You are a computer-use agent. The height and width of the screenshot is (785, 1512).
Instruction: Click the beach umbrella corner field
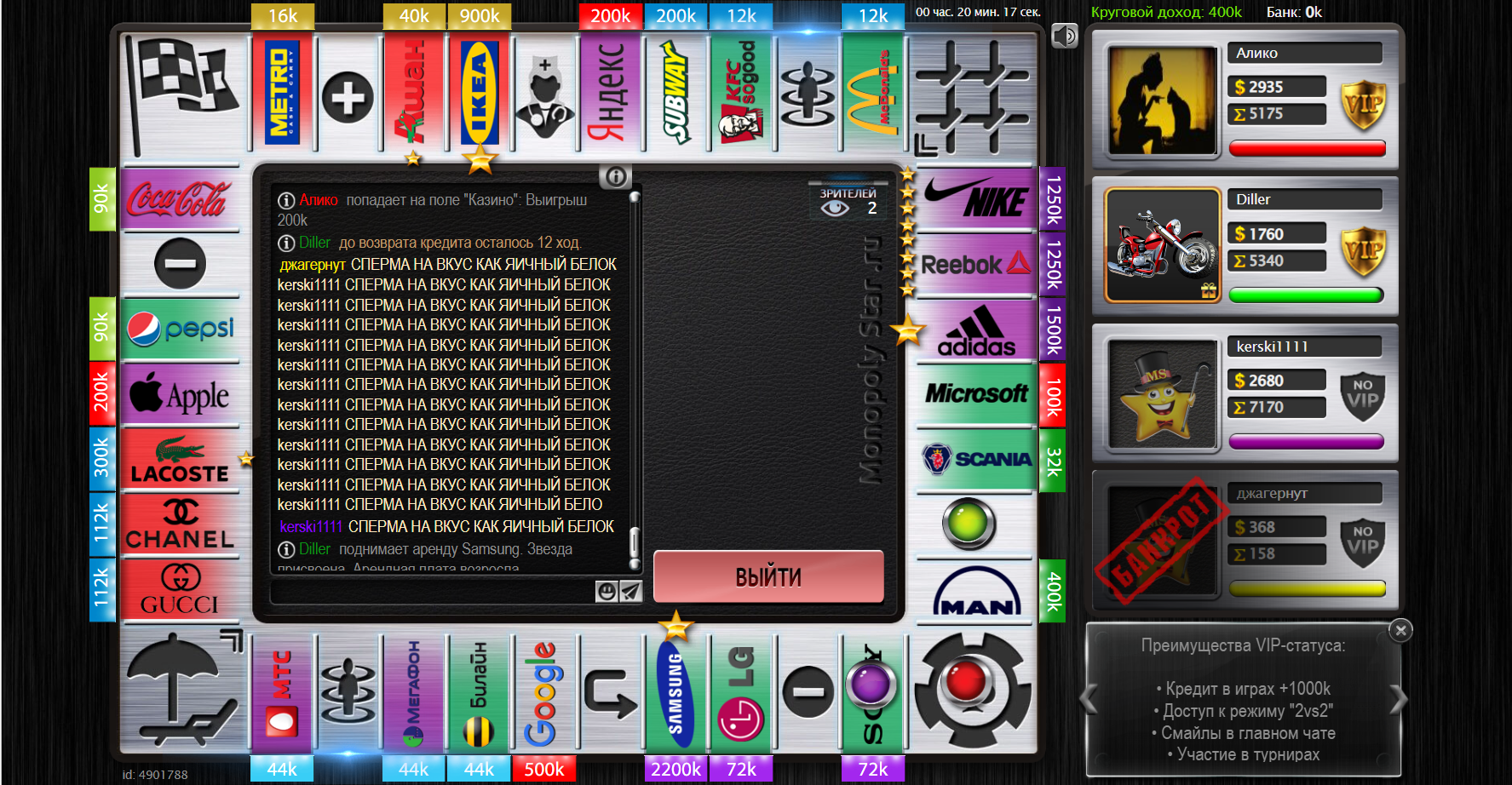[x=181, y=689]
